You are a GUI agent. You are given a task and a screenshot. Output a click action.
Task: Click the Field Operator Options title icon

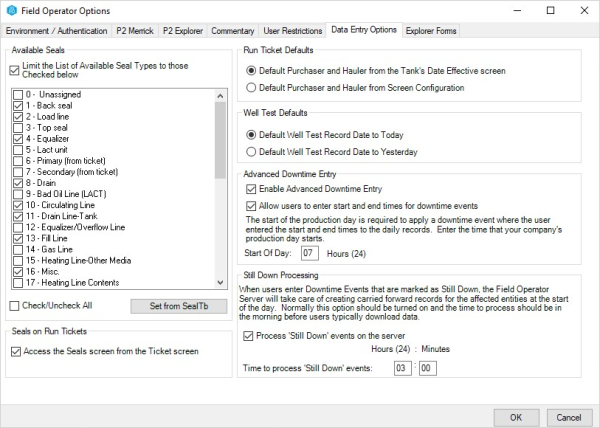click(11, 10)
